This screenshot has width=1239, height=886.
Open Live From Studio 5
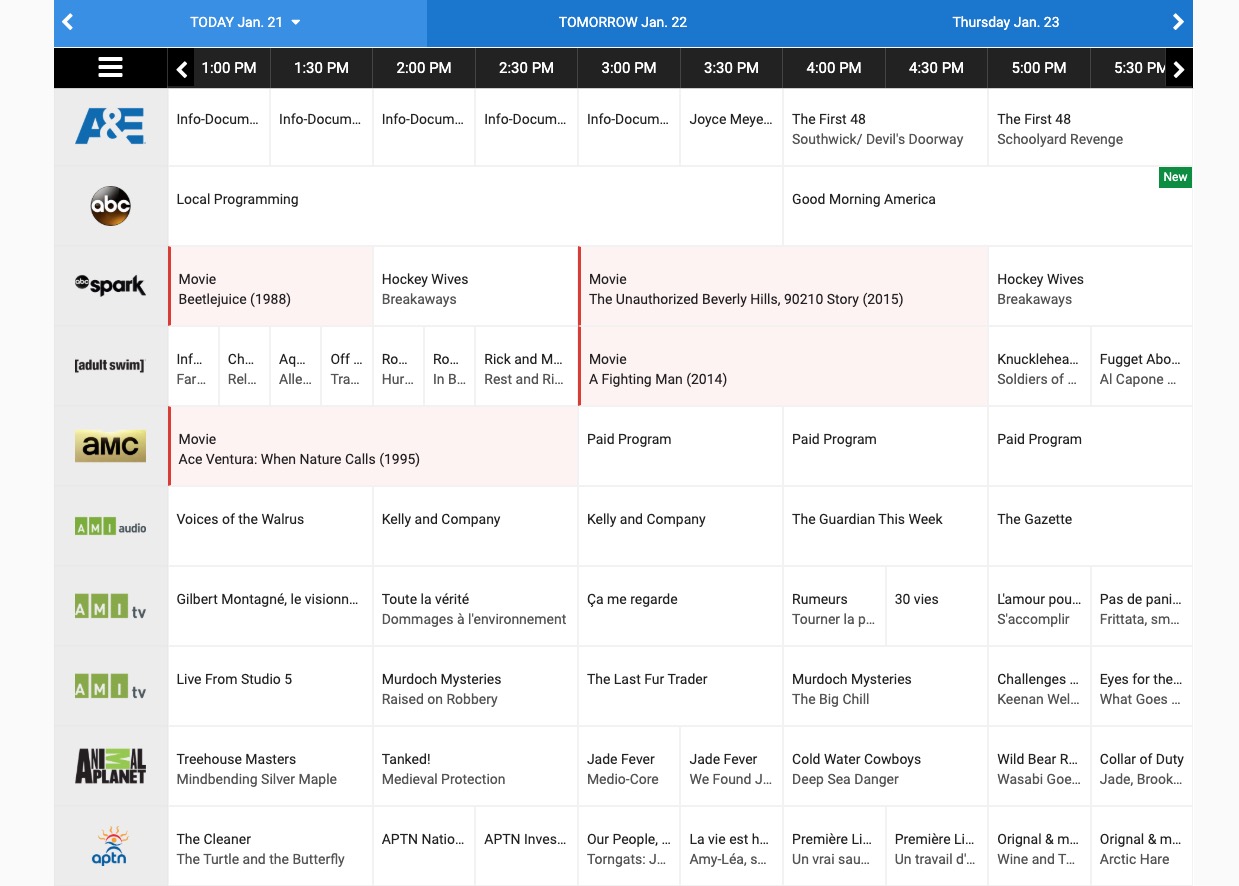(x=270, y=686)
